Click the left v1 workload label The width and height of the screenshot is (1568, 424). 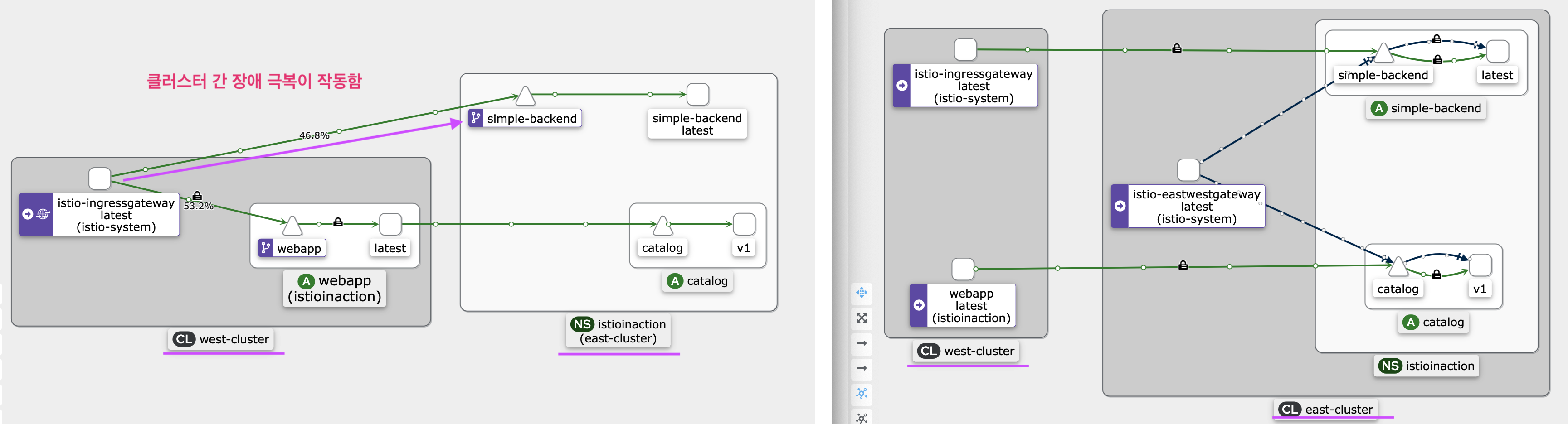point(743,248)
